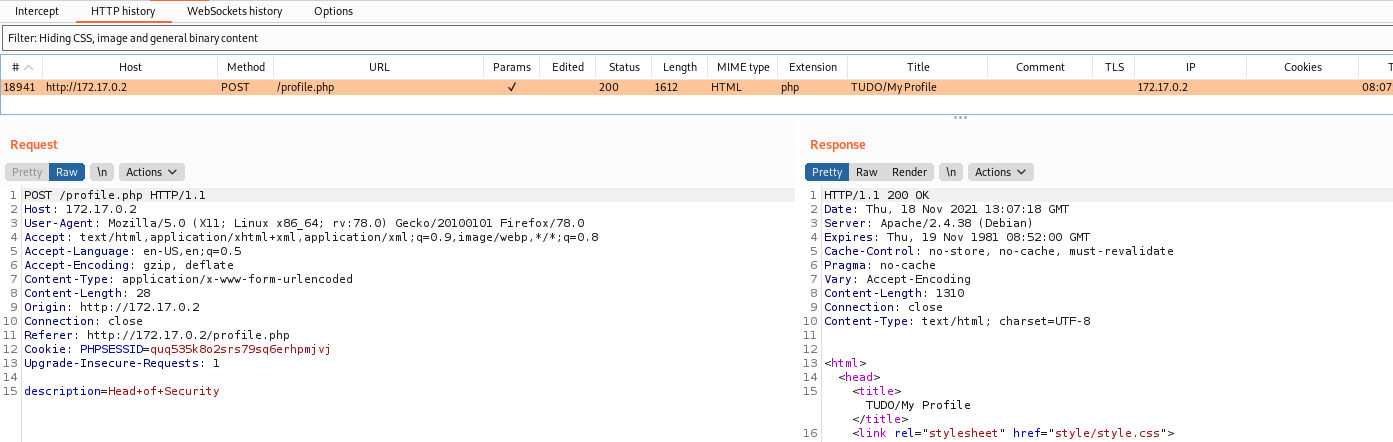Click the Request panel heading
1393x442 pixels.
[x=34, y=145]
